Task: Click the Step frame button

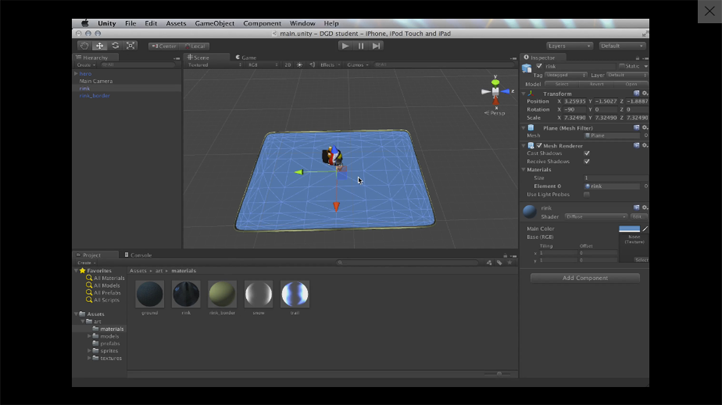Action: coord(376,46)
